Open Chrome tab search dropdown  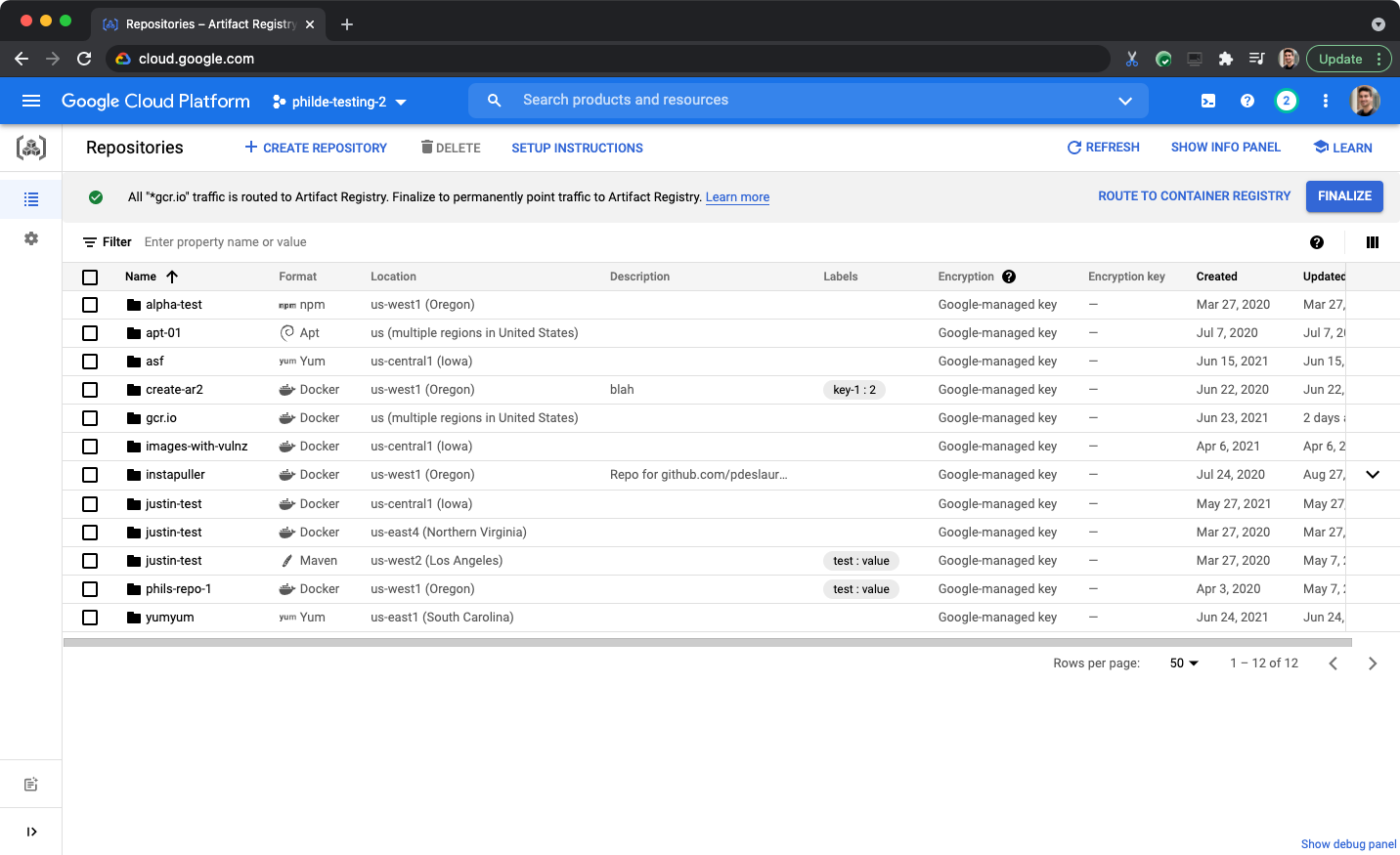(x=1378, y=24)
